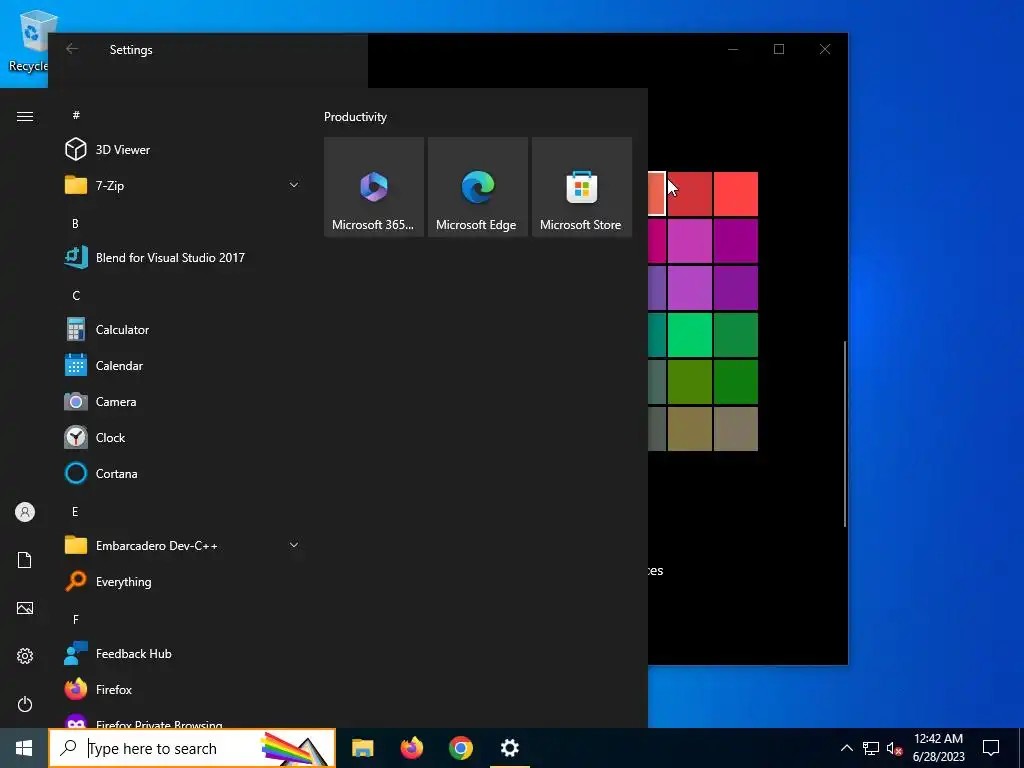
Task: Select the dark green swatch in the bright green row
Action: tap(736, 335)
